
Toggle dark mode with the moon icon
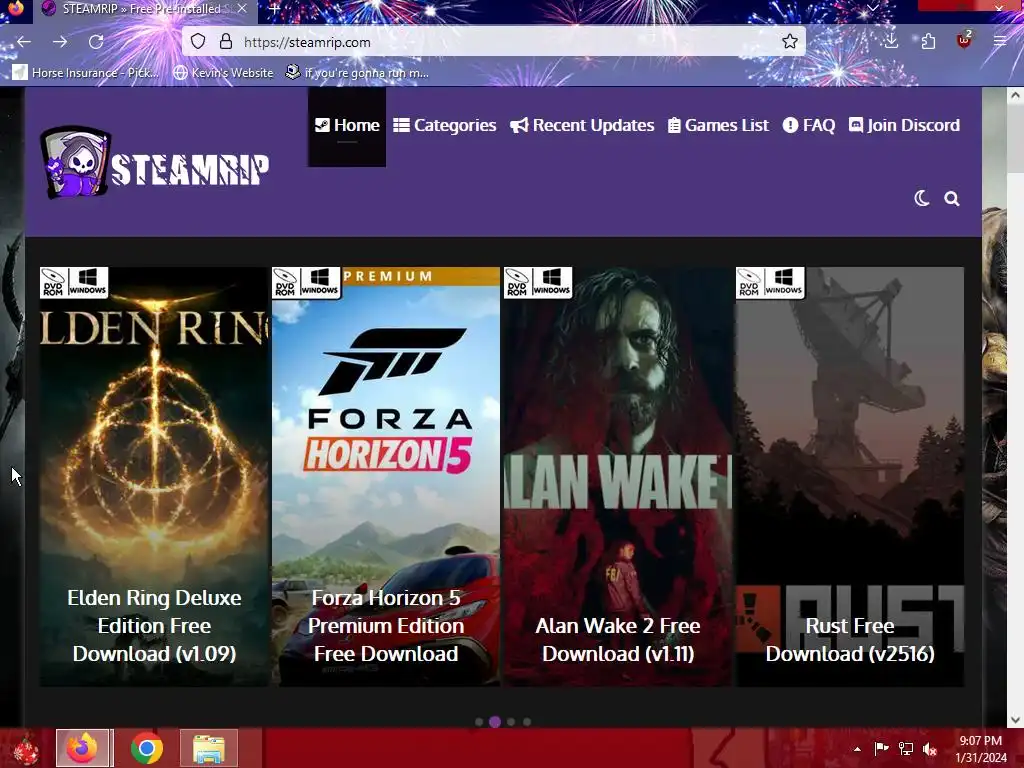click(922, 198)
